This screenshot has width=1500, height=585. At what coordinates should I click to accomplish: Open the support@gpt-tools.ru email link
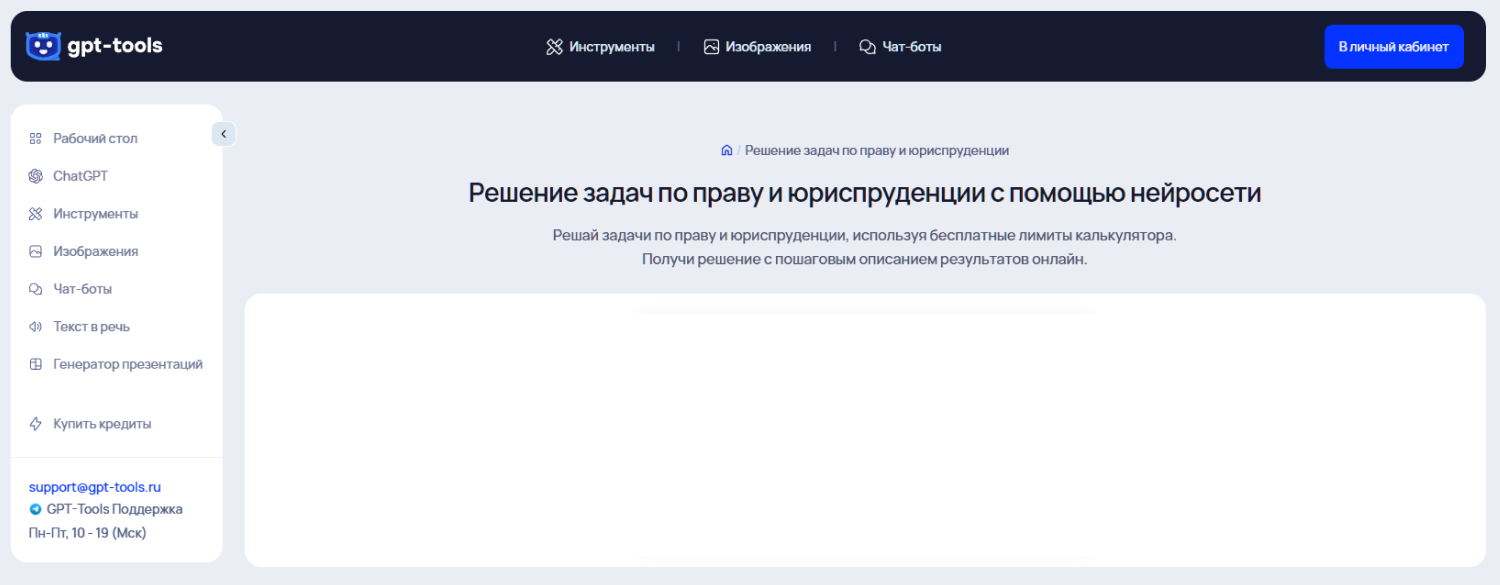click(94, 486)
